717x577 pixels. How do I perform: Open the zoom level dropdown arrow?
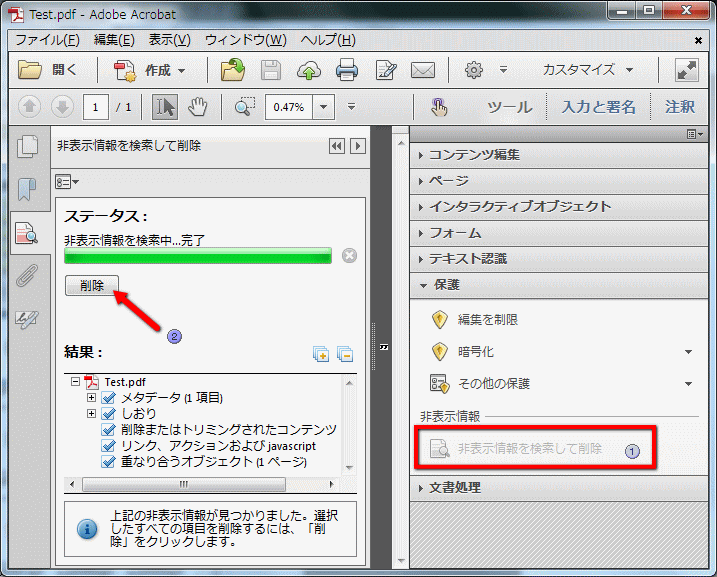pos(324,107)
